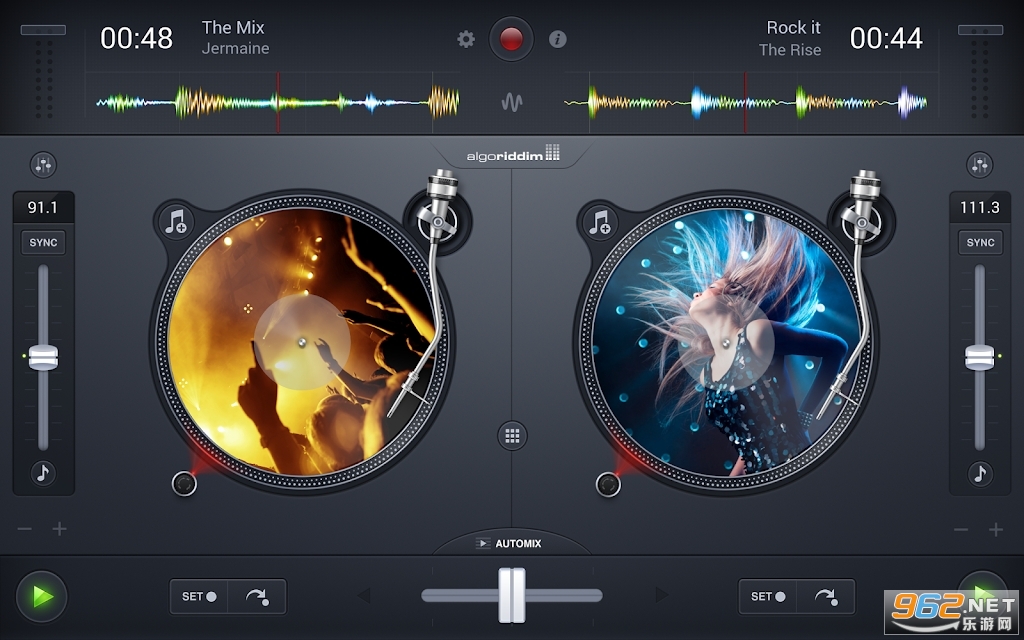Start Automix mode

tap(511, 543)
